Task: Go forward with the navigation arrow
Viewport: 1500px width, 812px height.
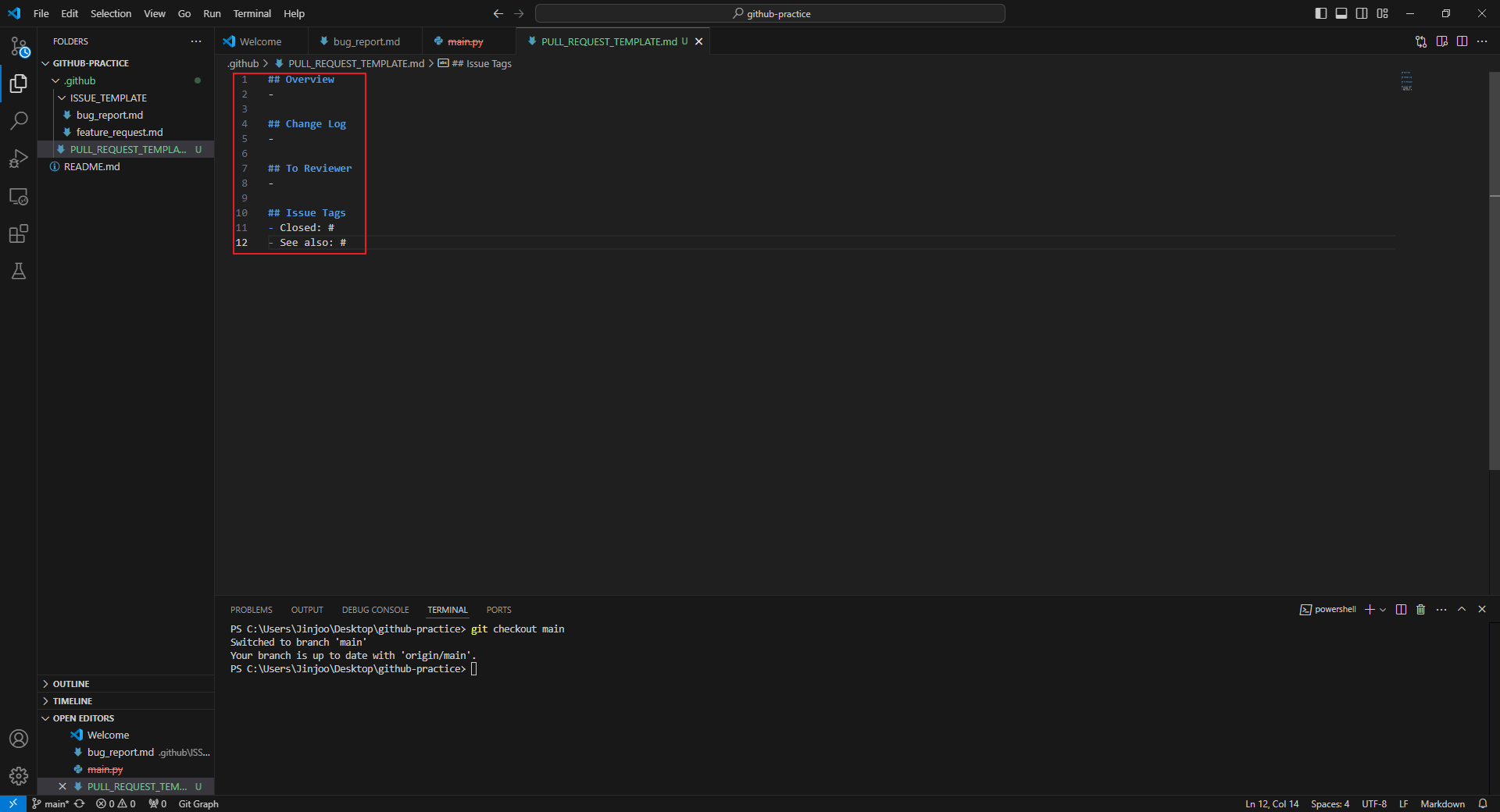Action: [x=519, y=13]
